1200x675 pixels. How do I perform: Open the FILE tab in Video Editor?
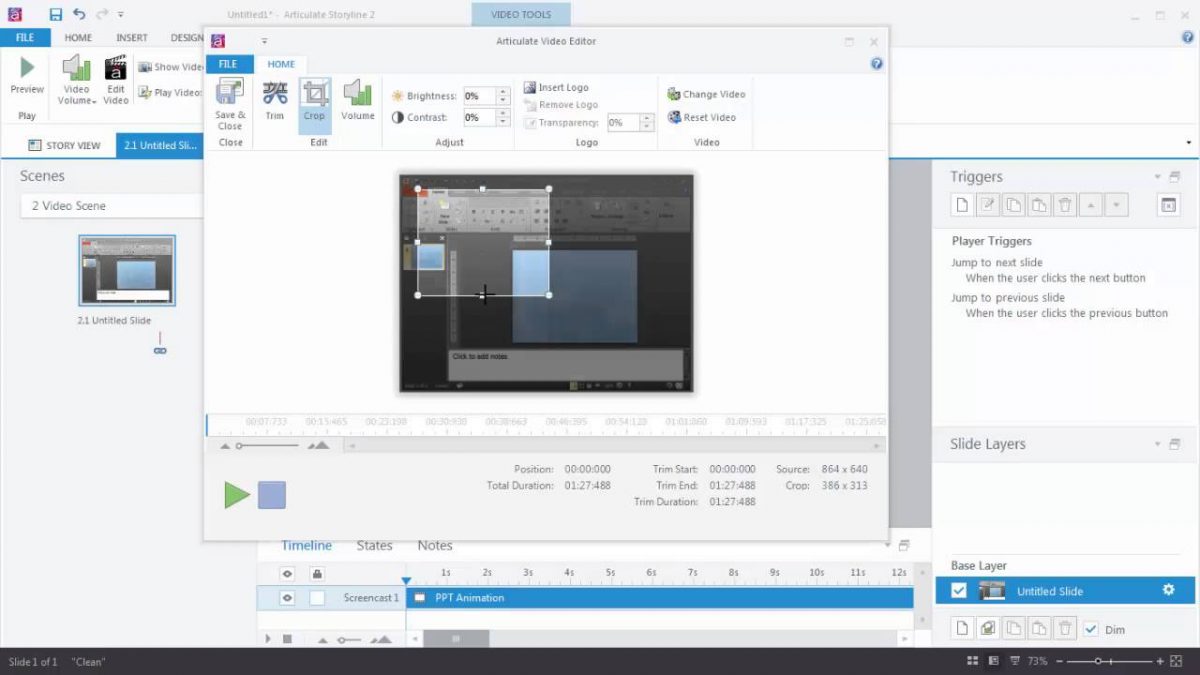click(228, 63)
